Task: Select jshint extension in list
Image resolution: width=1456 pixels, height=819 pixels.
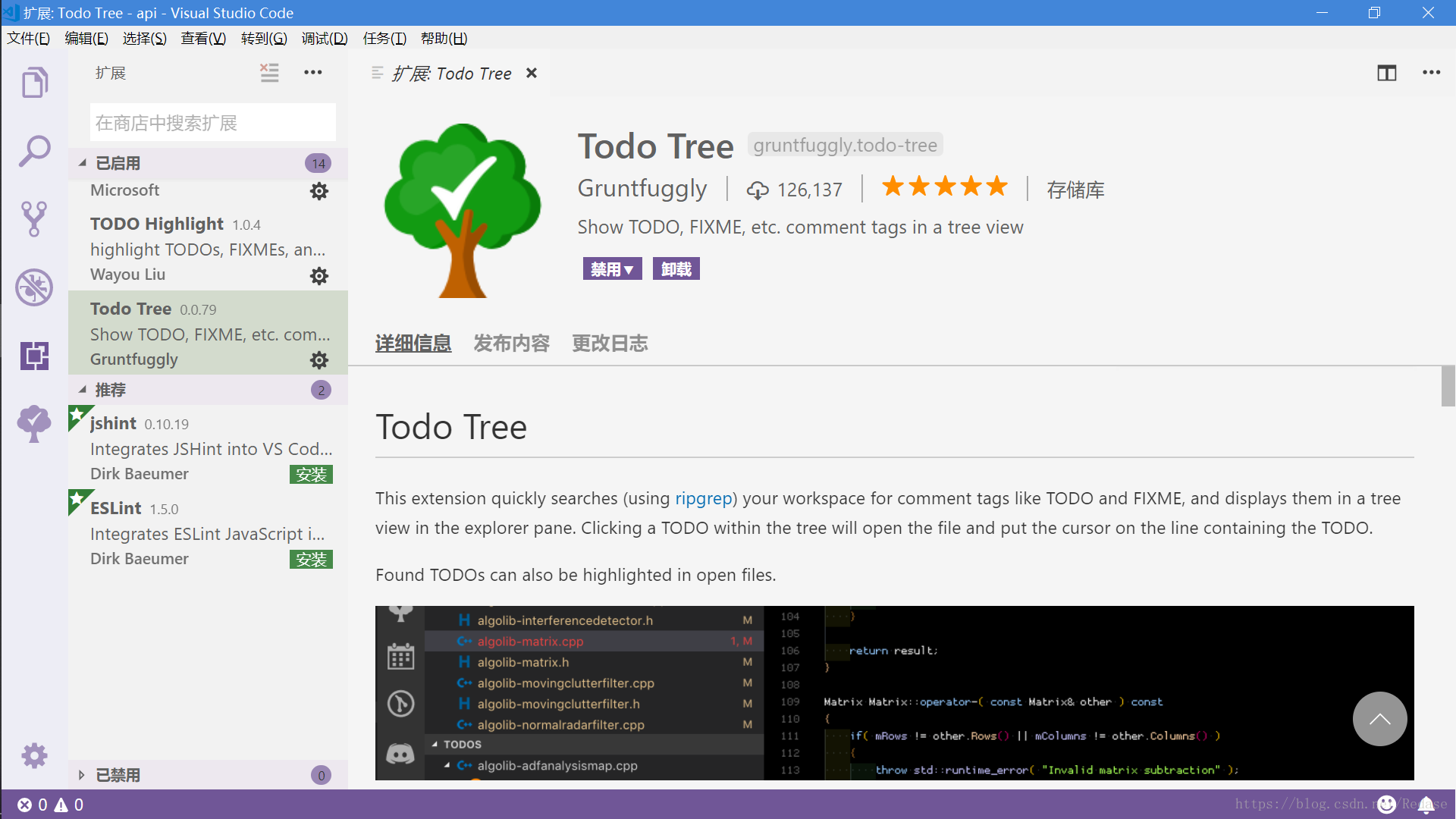Action: pyautogui.click(x=208, y=447)
